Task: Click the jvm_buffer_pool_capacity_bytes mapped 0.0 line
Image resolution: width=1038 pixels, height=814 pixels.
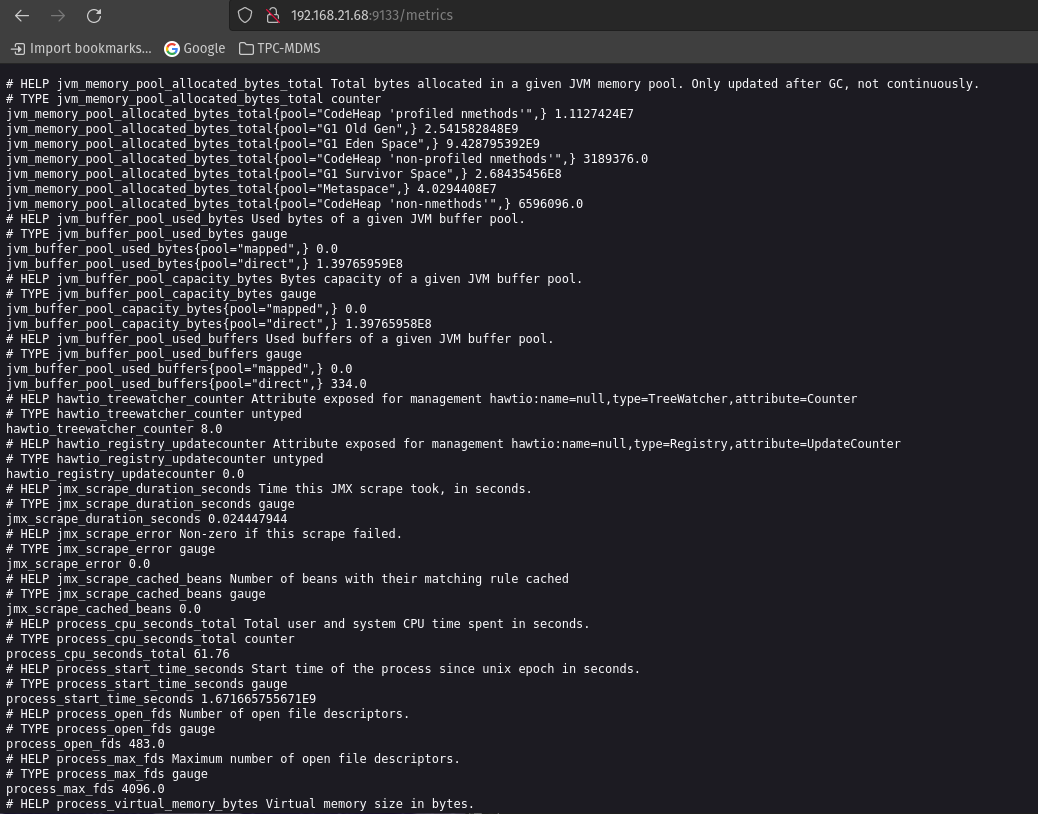Action: 186,308
